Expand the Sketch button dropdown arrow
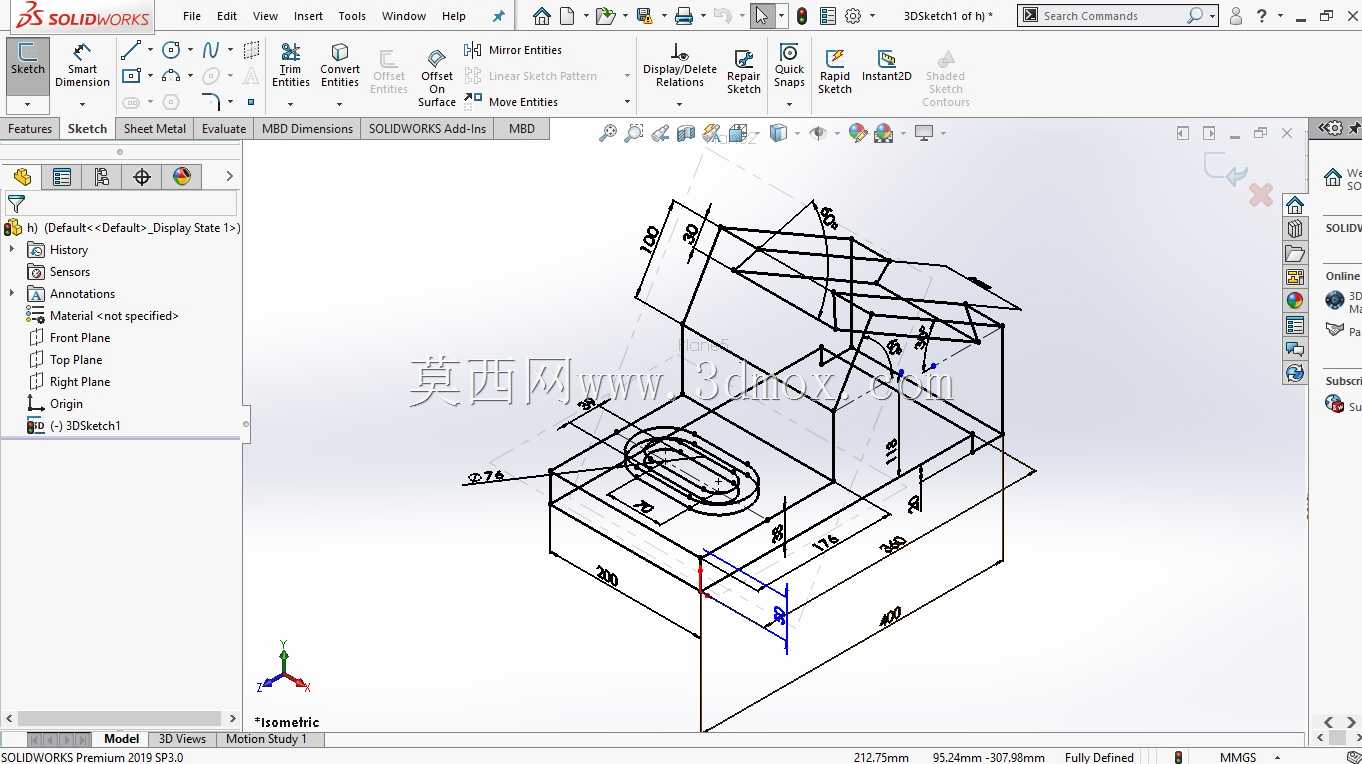Image resolution: width=1362 pixels, height=764 pixels. click(28, 104)
